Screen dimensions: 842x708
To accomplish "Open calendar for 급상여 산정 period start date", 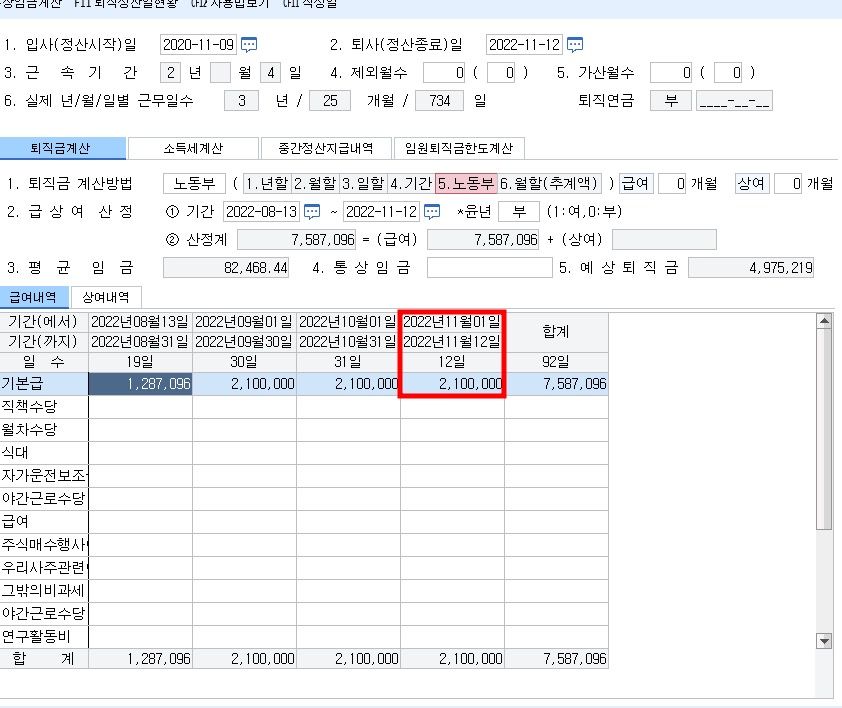I will (x=312, y=212).
